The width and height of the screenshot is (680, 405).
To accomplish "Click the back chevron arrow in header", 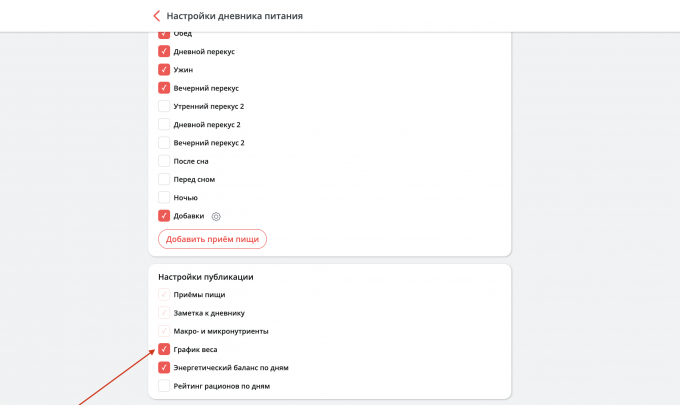I will coord(156,16).
